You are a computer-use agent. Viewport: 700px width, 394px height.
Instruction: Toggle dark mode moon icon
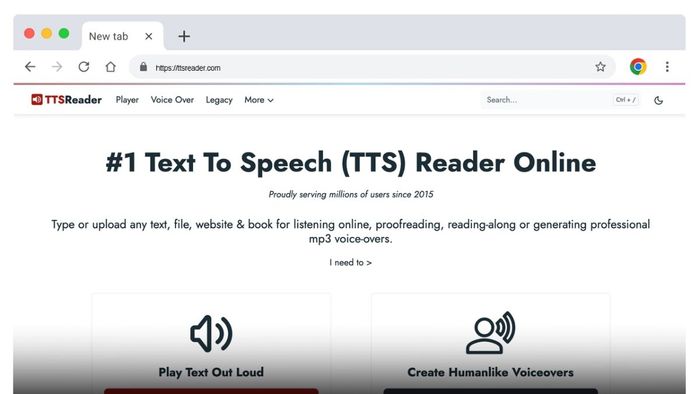[658, 100]
